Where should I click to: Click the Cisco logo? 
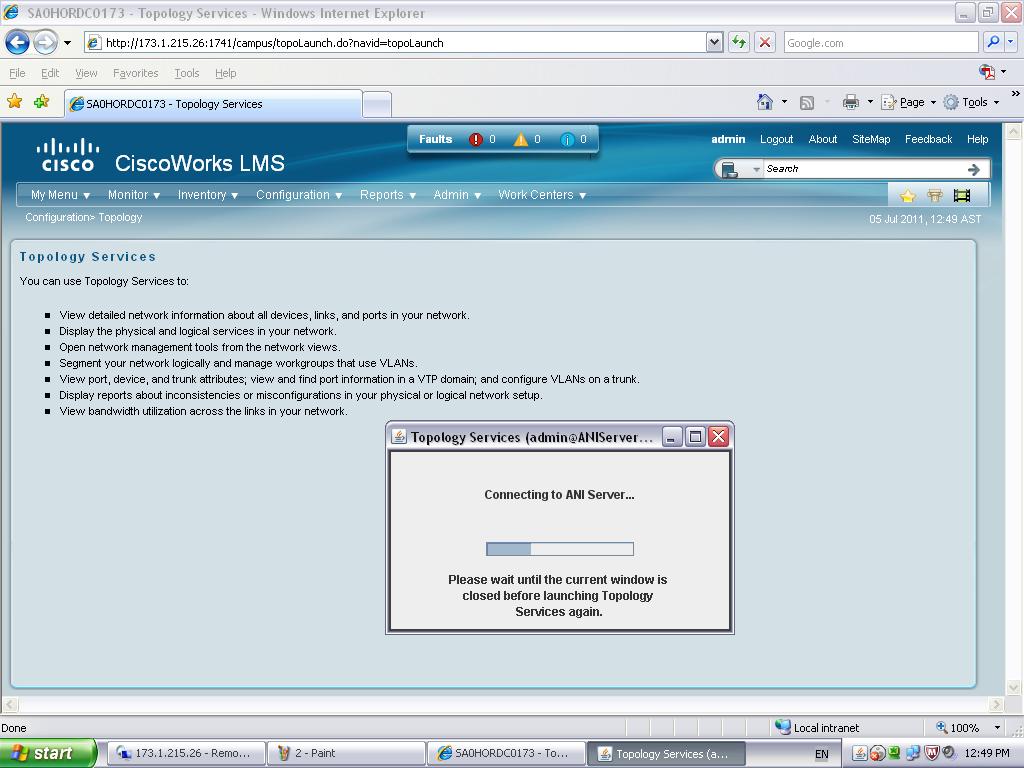coord(68,154)
